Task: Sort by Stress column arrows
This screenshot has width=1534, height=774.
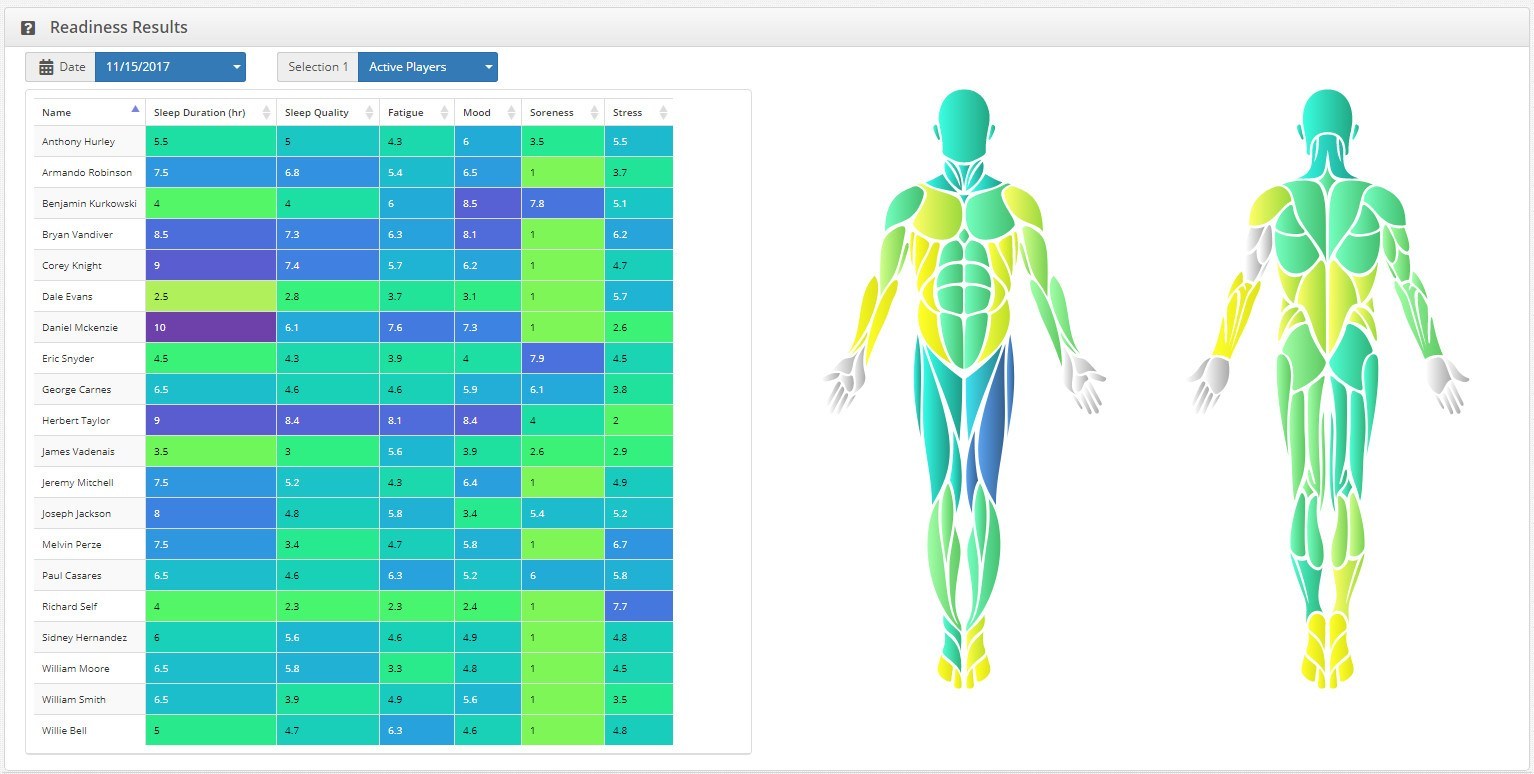Action: 662,113
